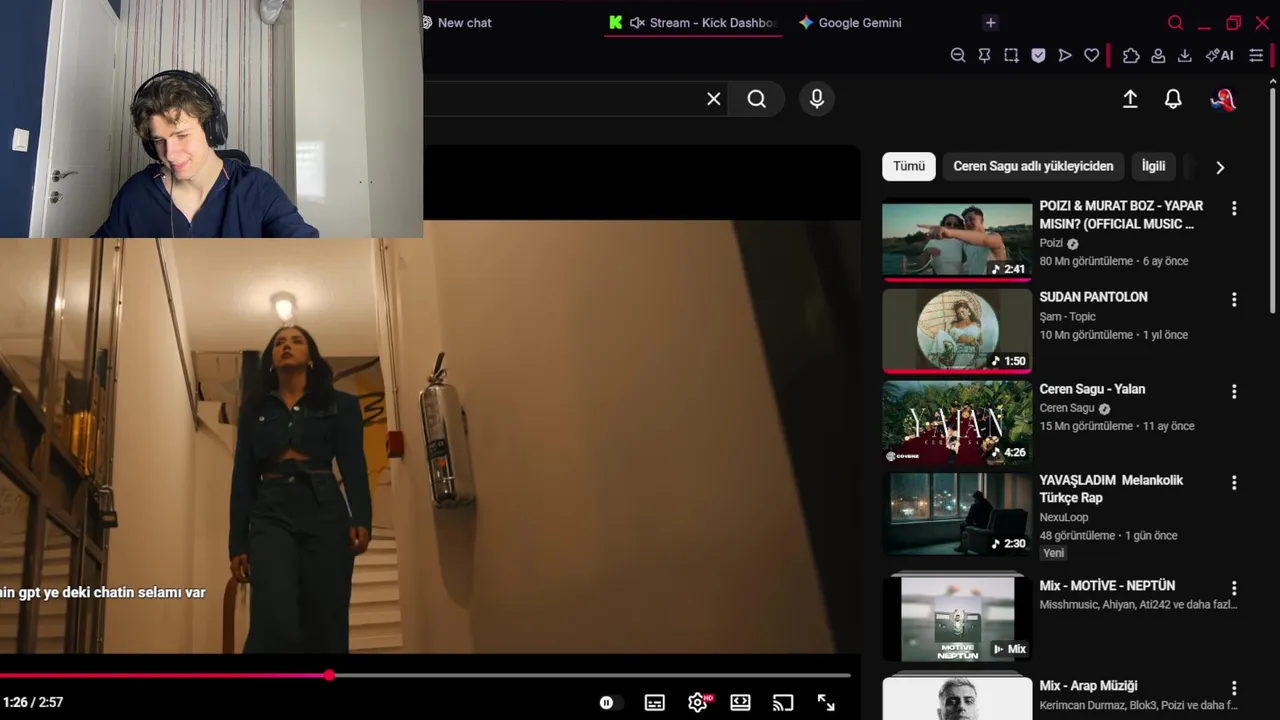The image size is (1280, 720).
Task: Open YouTube notifications bell
Action: 1173,99
